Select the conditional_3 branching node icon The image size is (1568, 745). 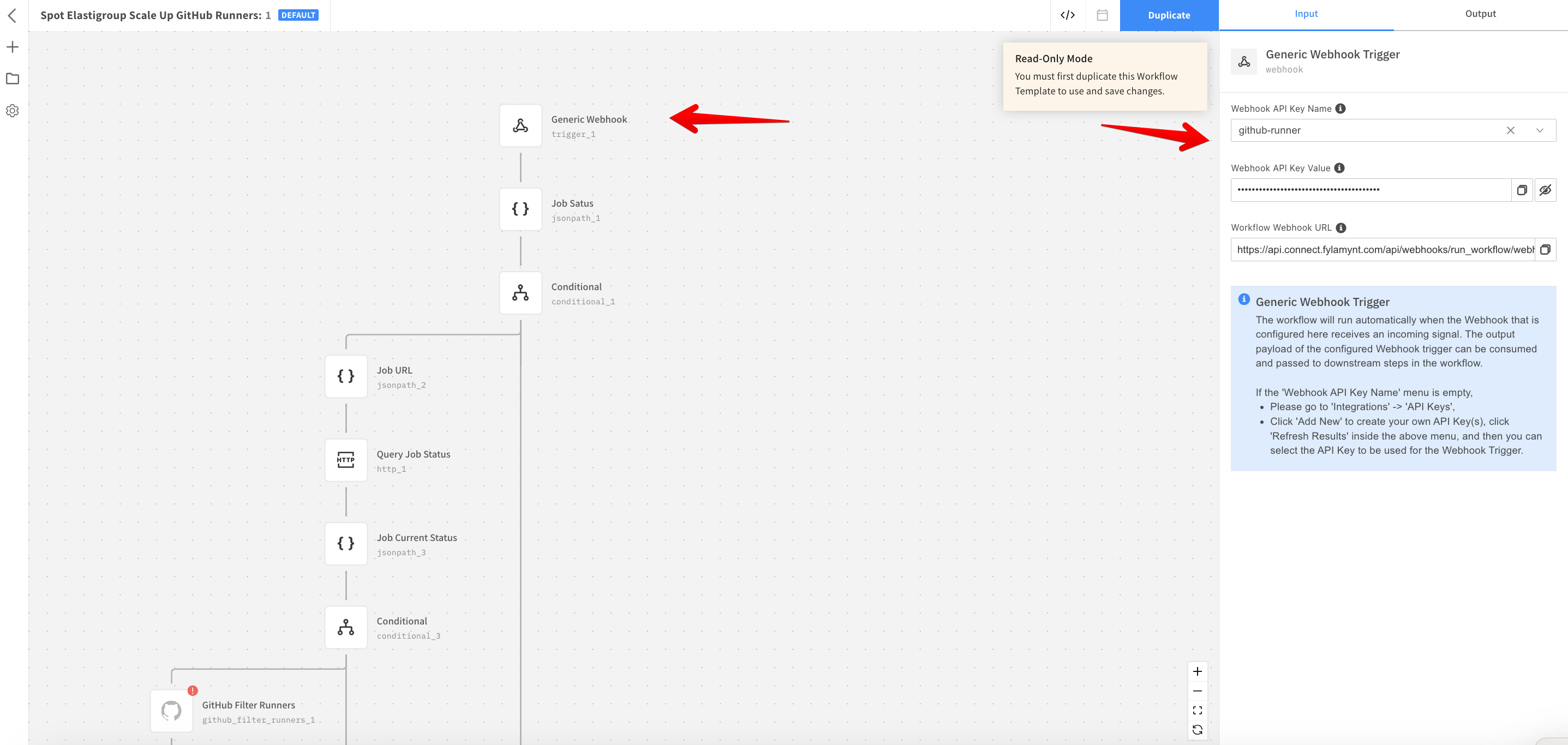tap(346, 627)
